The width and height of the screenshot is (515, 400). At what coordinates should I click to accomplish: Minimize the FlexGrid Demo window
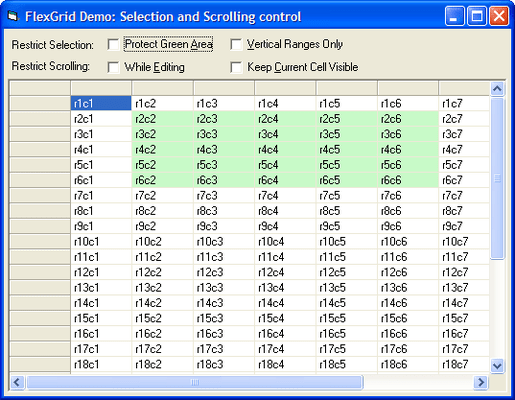pos(454,16)
